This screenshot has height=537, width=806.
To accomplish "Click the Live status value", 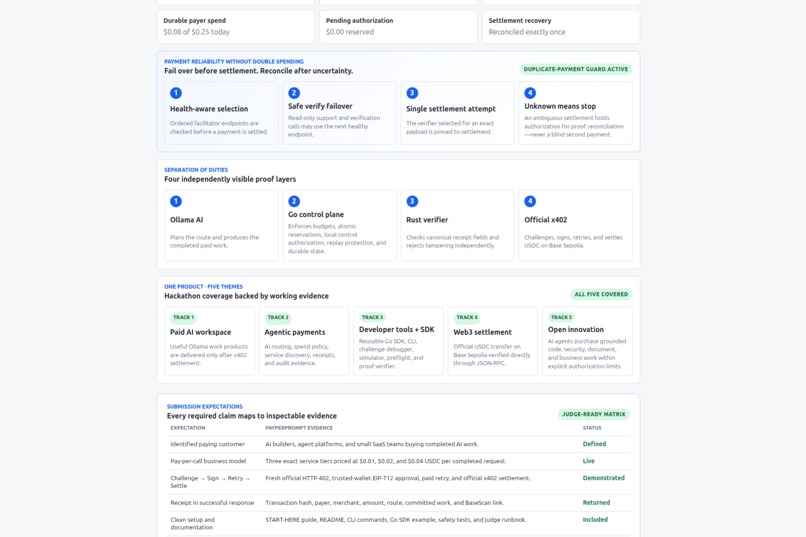I will tap(589, 461).
